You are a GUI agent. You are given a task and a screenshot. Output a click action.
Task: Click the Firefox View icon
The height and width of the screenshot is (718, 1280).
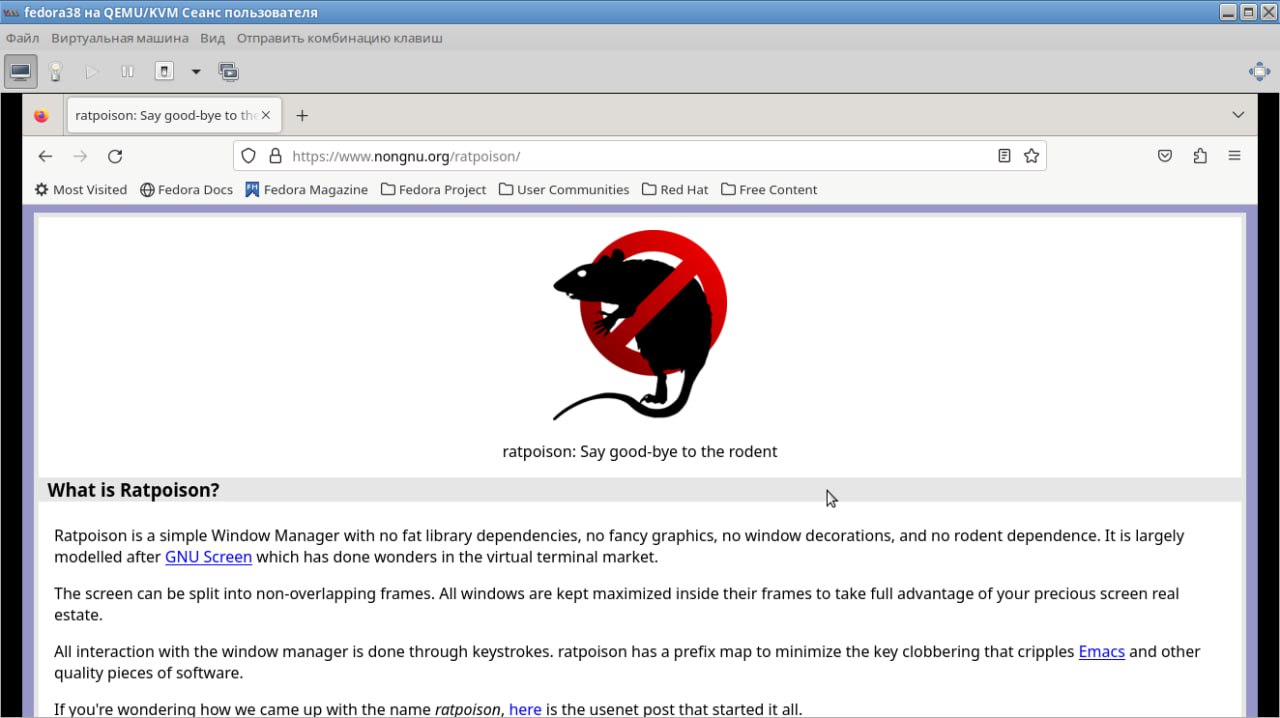[x=41, y=115]
